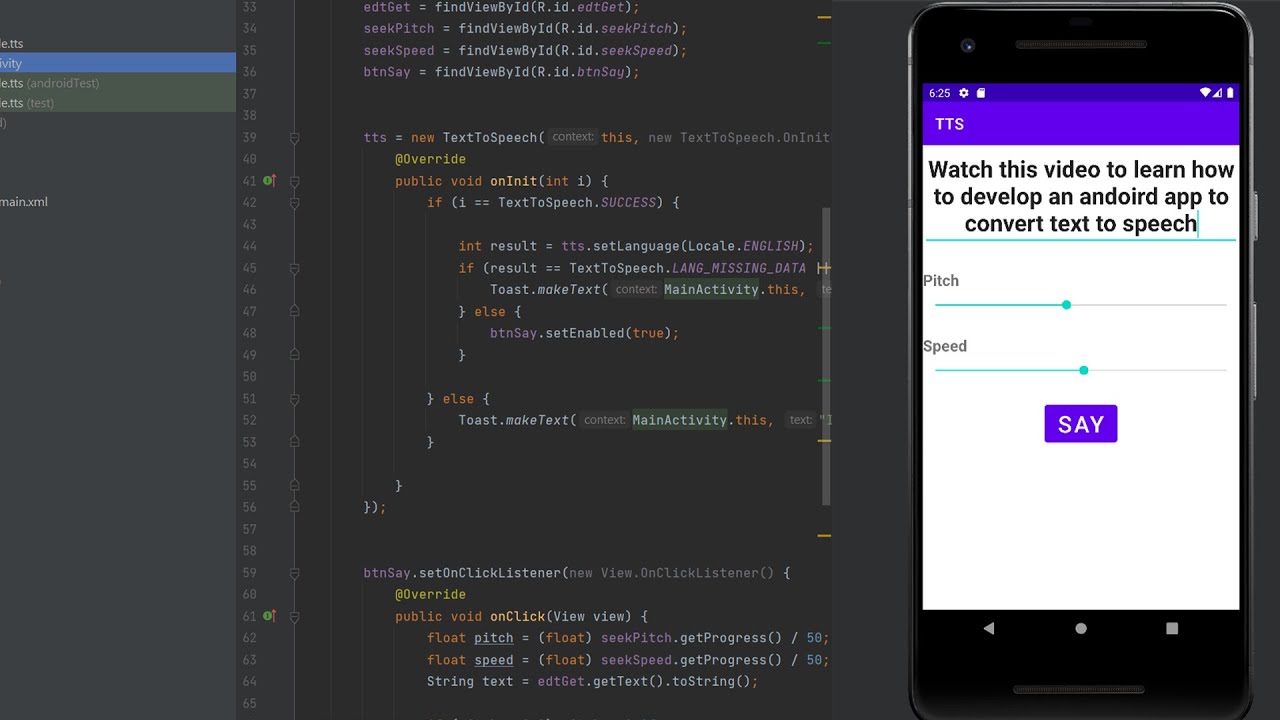
Task: Select the 'le.tts (test)' package row
Action: (118, 103)
